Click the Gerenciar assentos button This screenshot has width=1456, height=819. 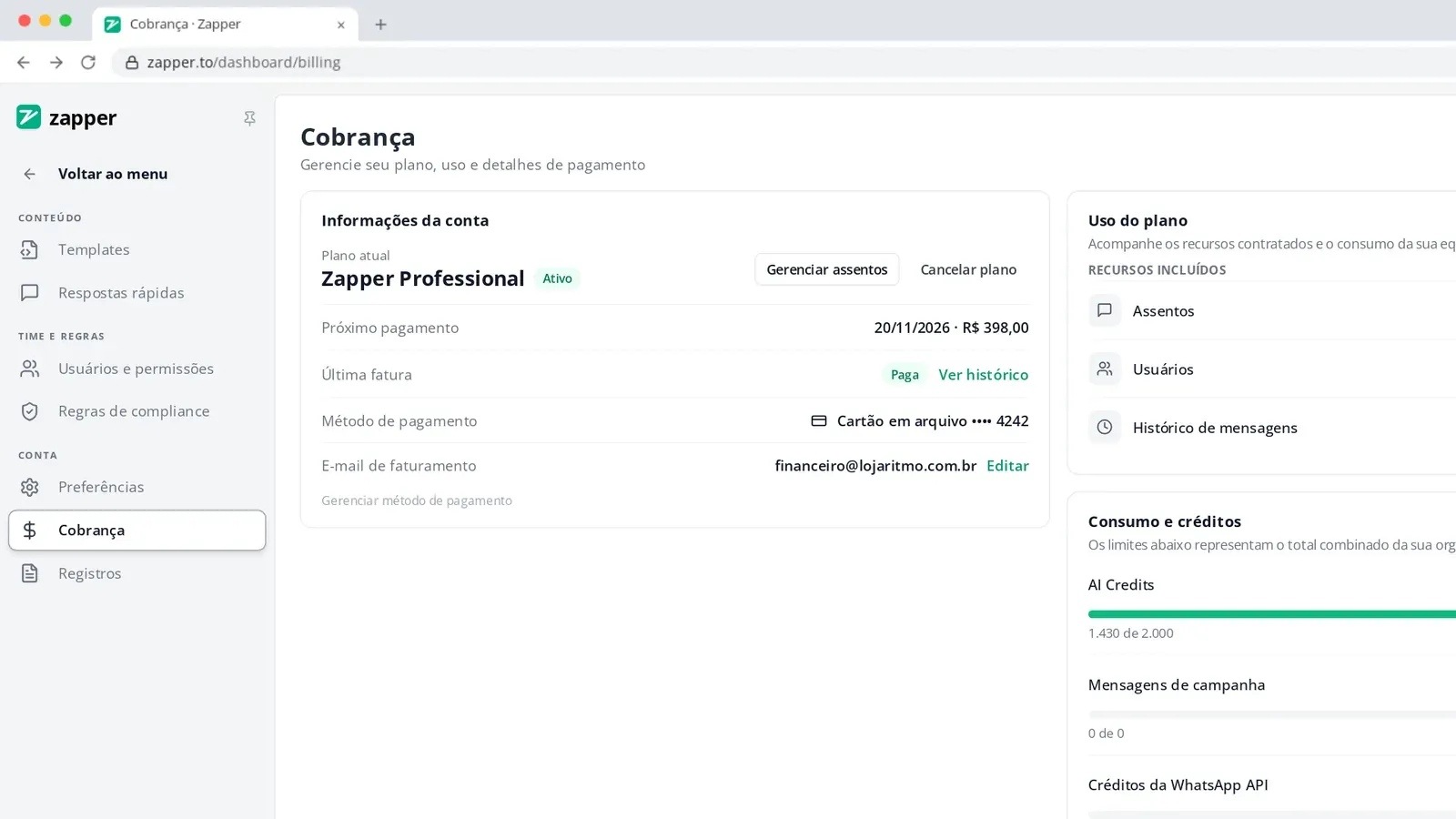[x=827, y=269]
